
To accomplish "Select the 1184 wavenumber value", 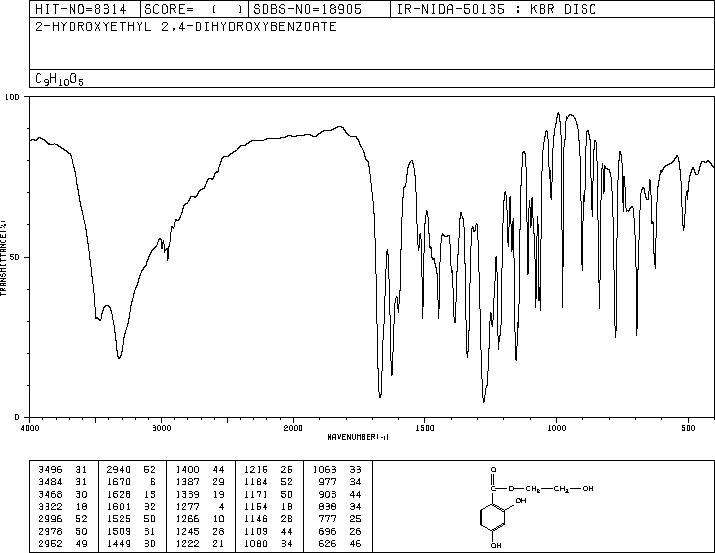I will (256, 482).
